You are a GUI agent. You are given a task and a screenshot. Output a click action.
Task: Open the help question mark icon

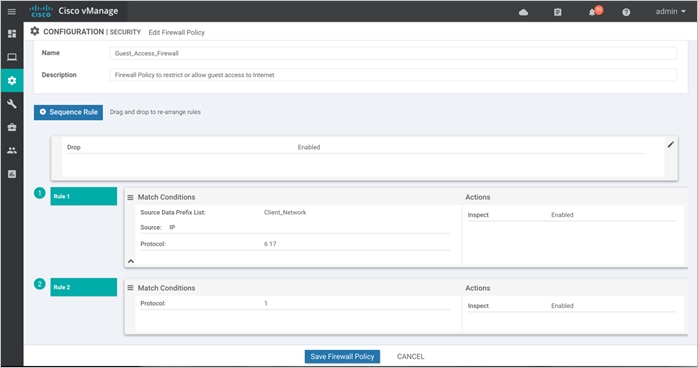point(626,12)
